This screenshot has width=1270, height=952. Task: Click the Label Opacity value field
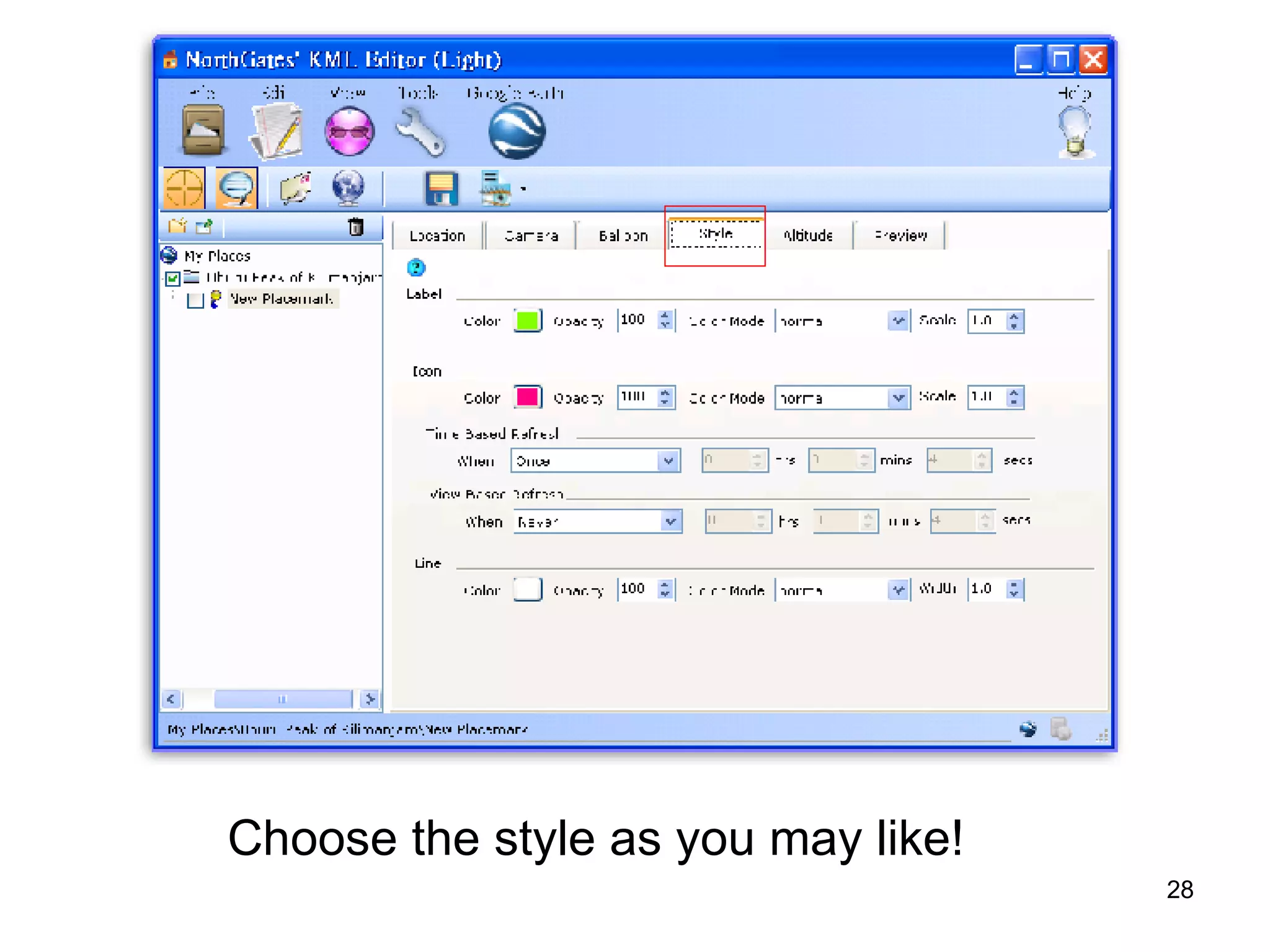[637, 320]
